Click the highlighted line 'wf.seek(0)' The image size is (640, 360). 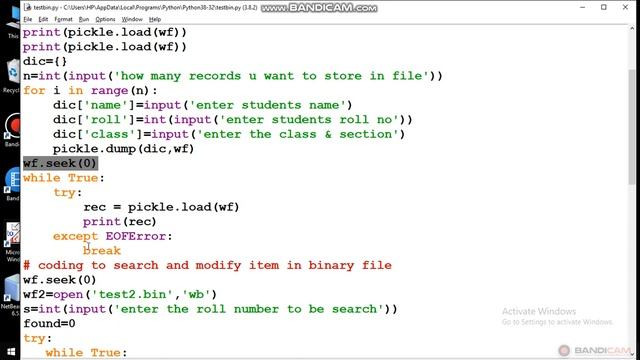(x=60, y=163)
